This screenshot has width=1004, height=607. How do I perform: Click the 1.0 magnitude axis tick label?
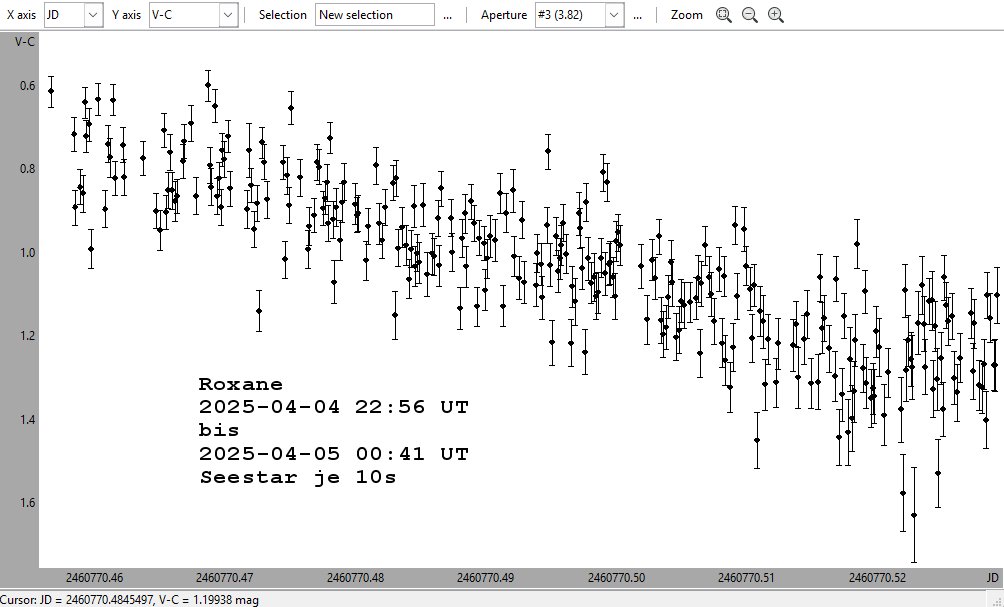click(28, 253)
